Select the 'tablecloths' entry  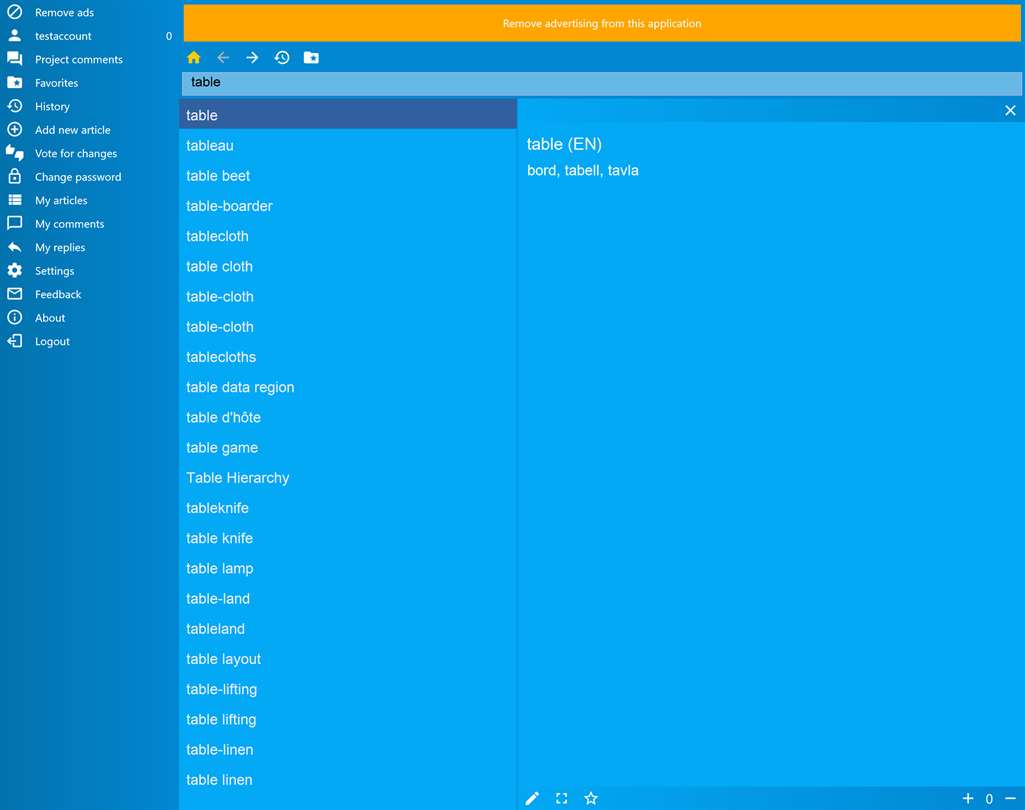348,357
